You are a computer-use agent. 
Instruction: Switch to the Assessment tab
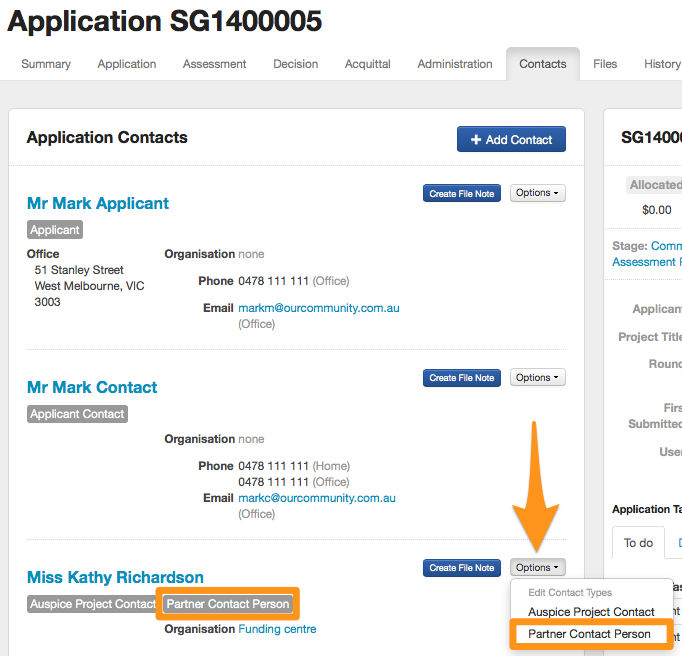click(x=214, y=64)
